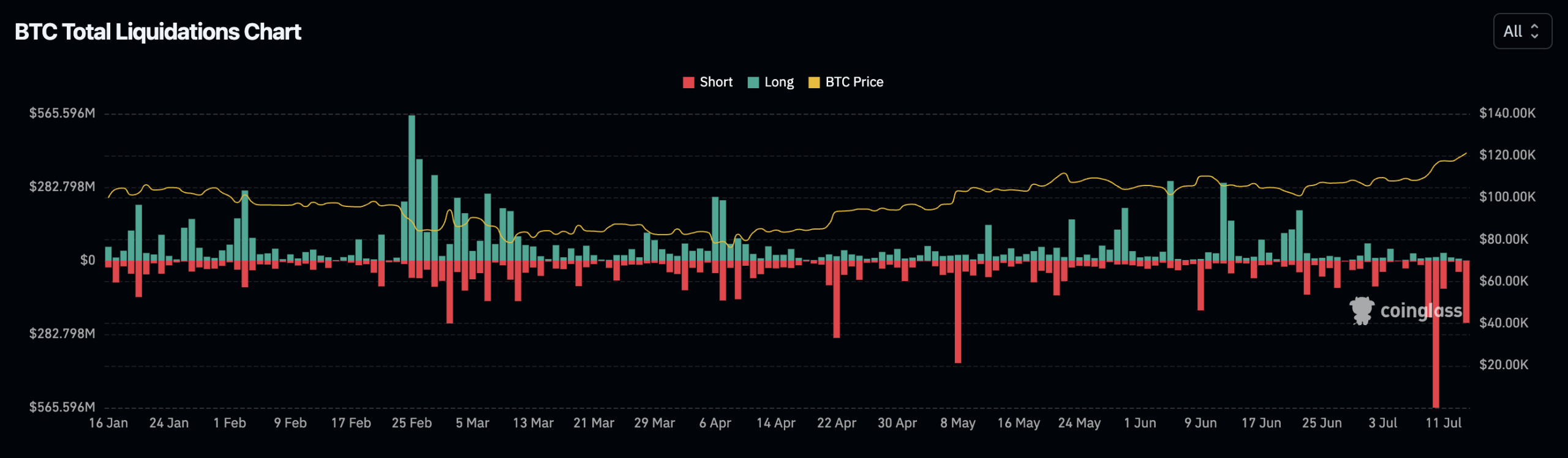Click the yellow BTC Price legend square
Image resolution: width=1568 pixels, height=458 pixels.
[x=814, y=83]
